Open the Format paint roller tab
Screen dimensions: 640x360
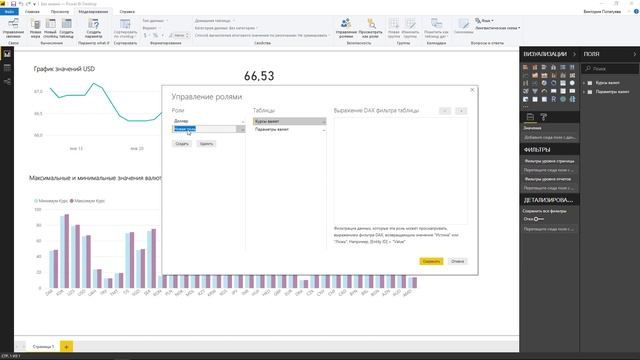(x=544, y=117)
